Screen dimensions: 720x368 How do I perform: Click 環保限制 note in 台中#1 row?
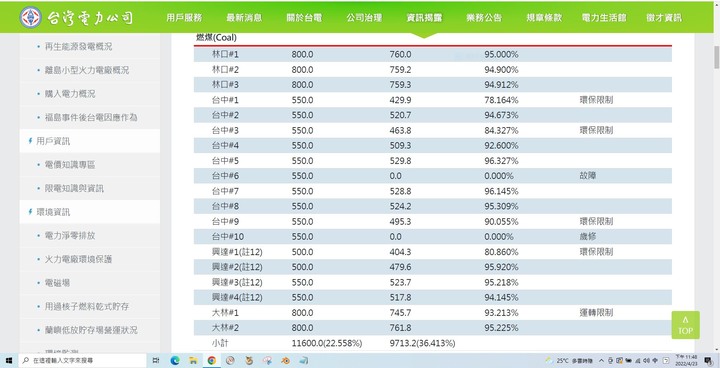596,100
